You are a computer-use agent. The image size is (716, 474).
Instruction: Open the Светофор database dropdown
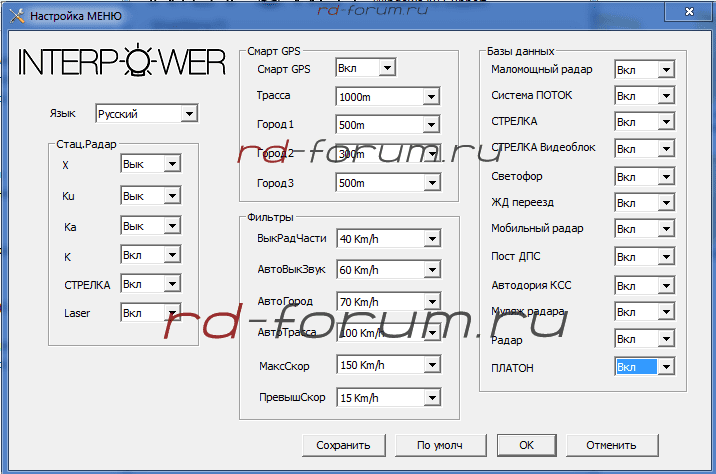click(665, 176)
